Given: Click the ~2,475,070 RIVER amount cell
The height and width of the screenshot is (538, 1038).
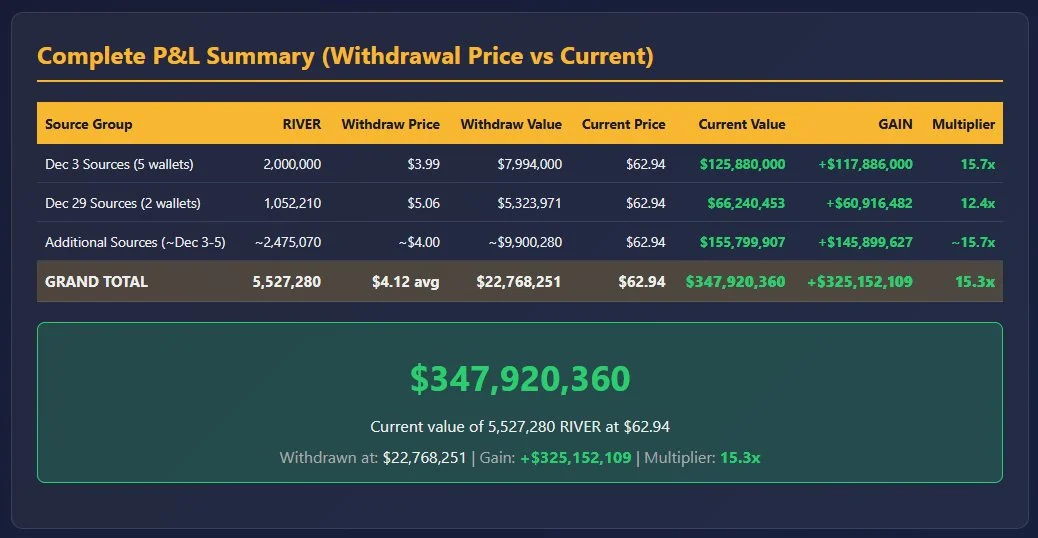Looking at the screenshot, I should 287,242.
